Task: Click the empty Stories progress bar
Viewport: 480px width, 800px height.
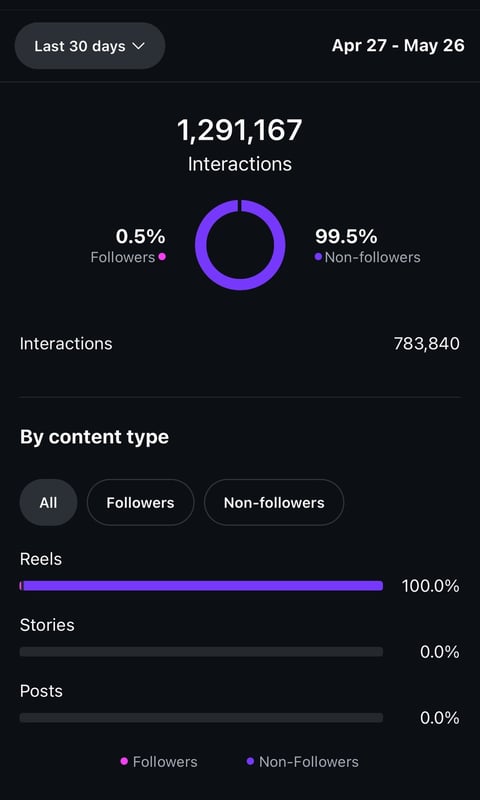Action: coord(201,652)
